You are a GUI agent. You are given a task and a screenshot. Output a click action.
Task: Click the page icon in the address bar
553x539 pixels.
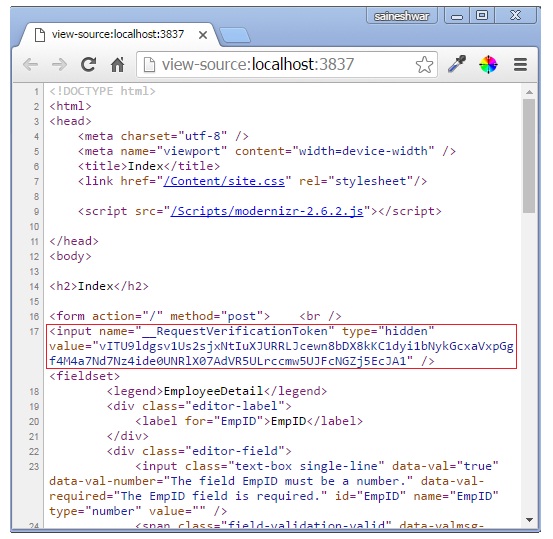click(149, 65)
